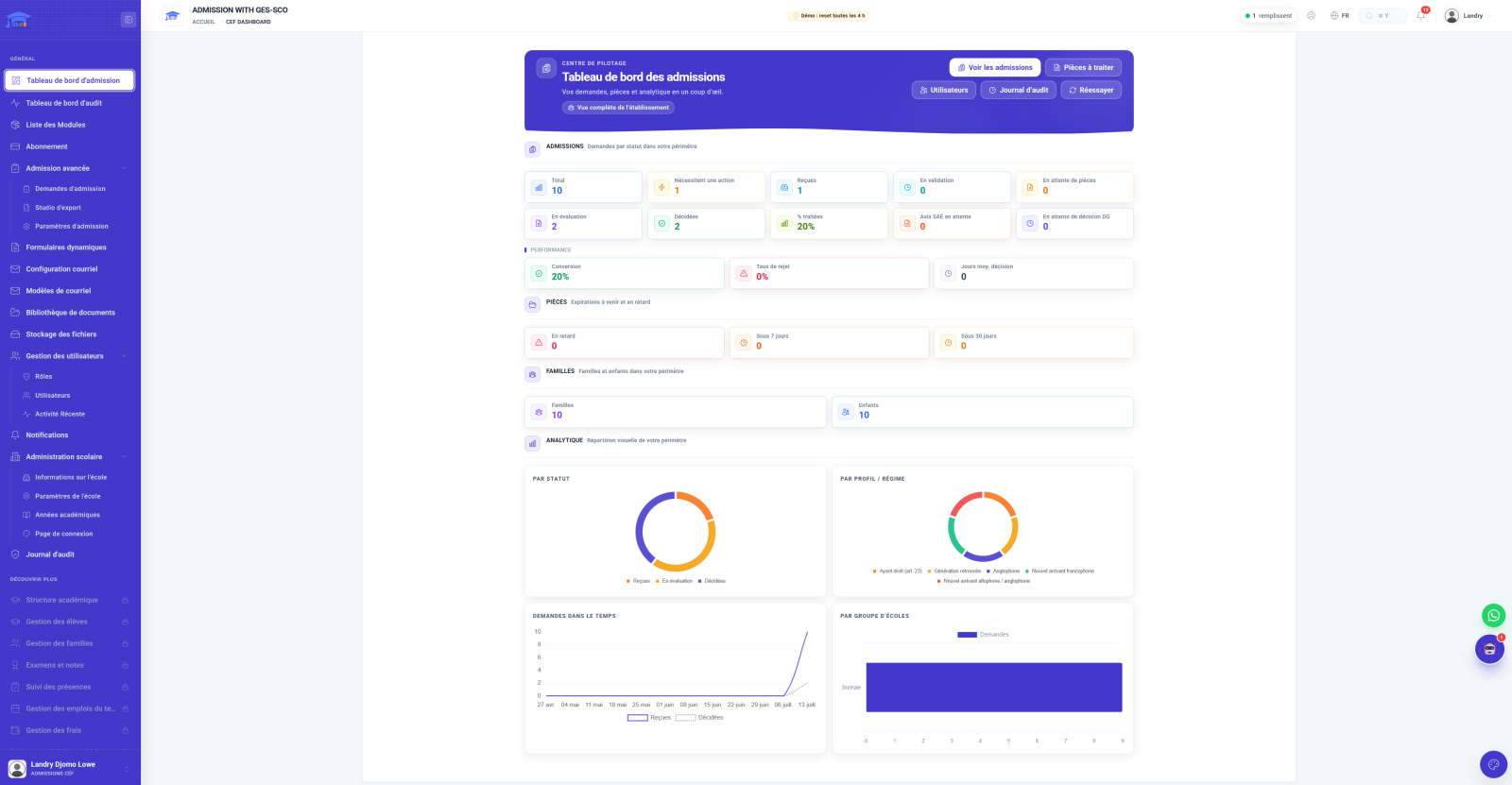Viewport: 1512px width, 785px height.
Task: Open the theme palette floating button
Action: (1493, 764)
